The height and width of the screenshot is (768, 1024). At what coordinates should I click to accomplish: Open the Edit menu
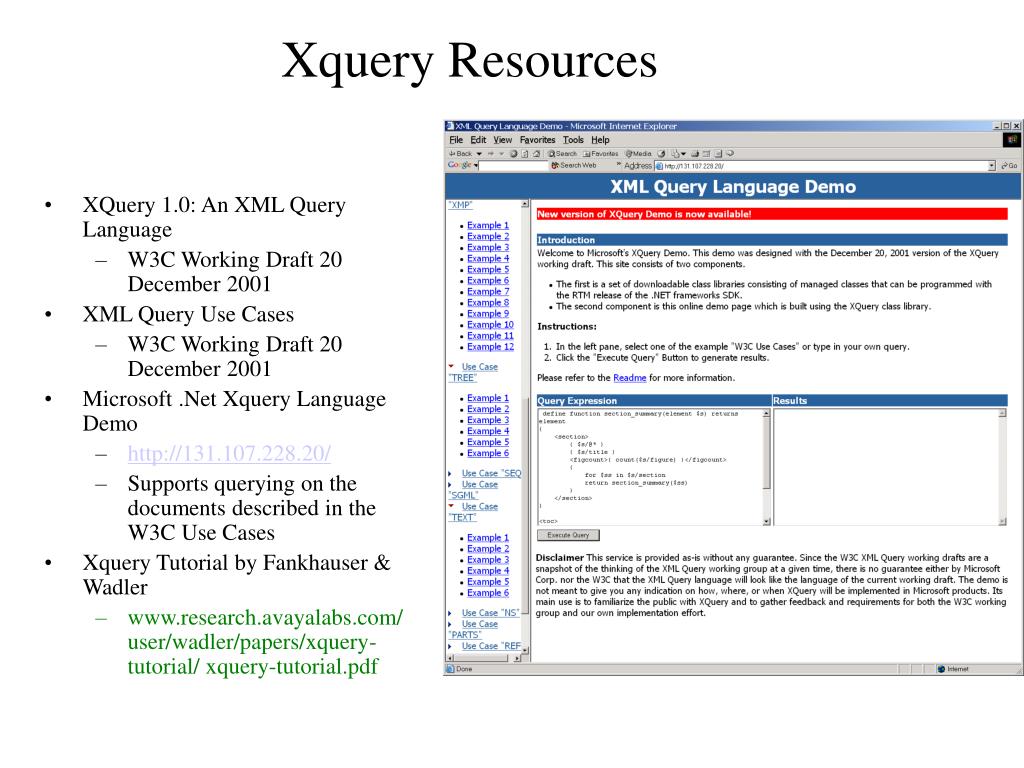pyautogui.click(x=478, y=140)
